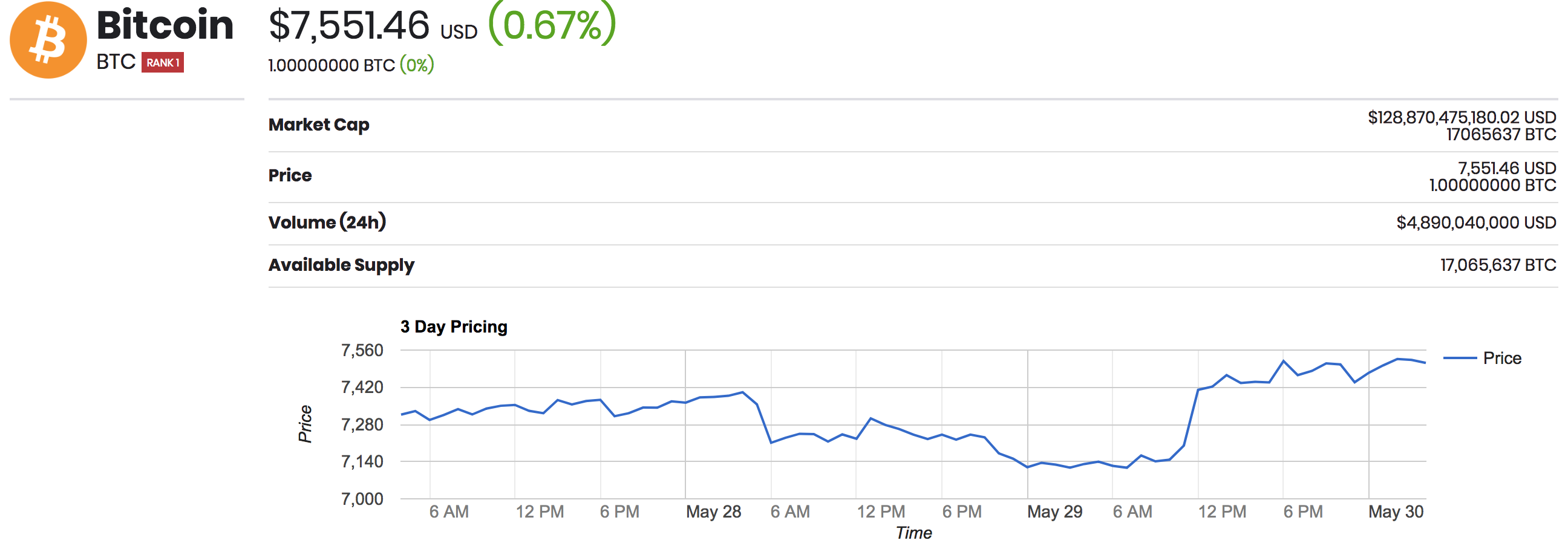
Task: Click the BTC ticker symbol under Bitcoin
Action: click(x=116, y=62)
